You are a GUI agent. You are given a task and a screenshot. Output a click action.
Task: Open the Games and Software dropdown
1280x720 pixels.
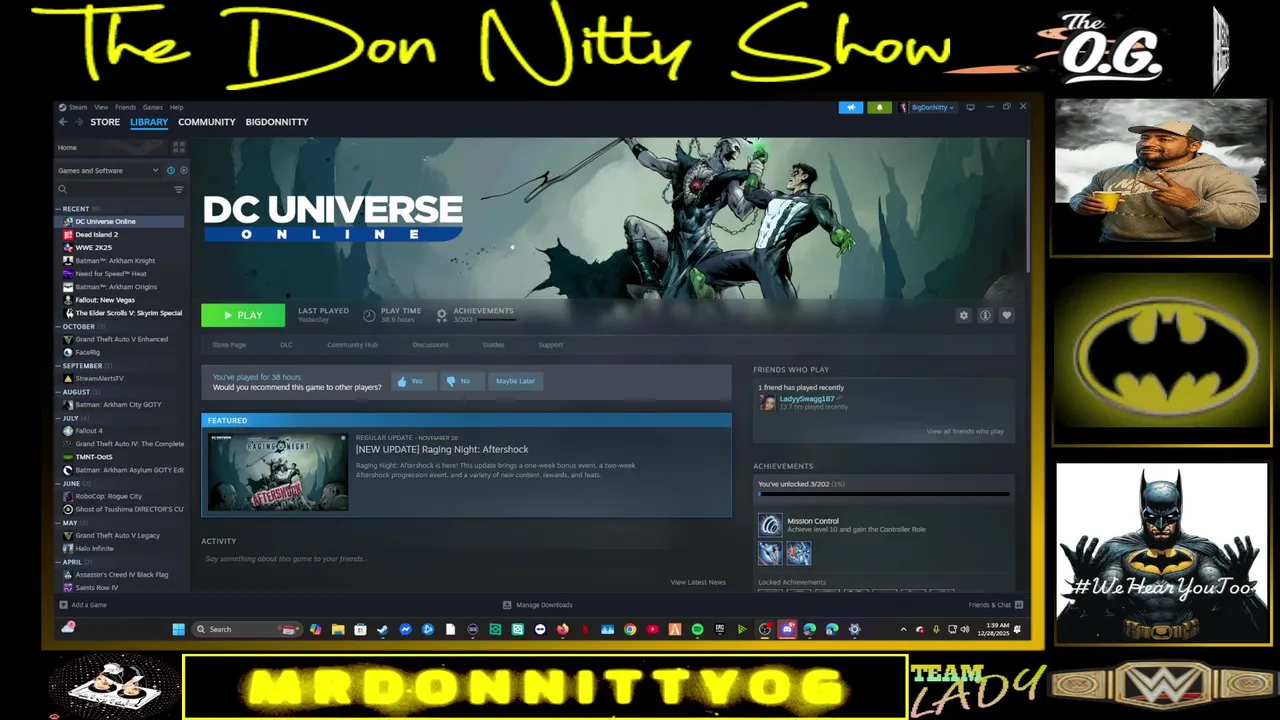(108, 170)
